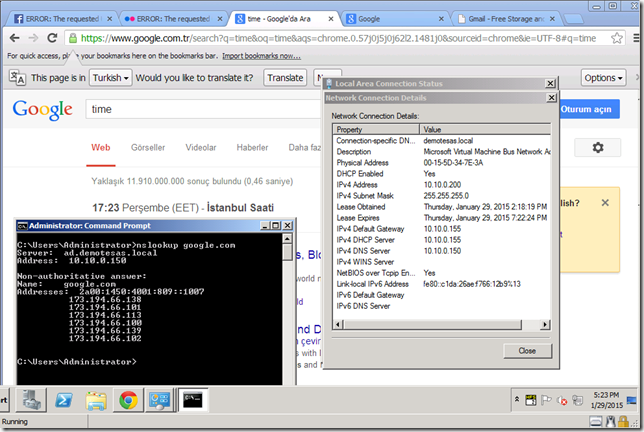The height and width of the screenshot is (432, 644).
Task: Select the Videolar search category
Action: point(200,147)
